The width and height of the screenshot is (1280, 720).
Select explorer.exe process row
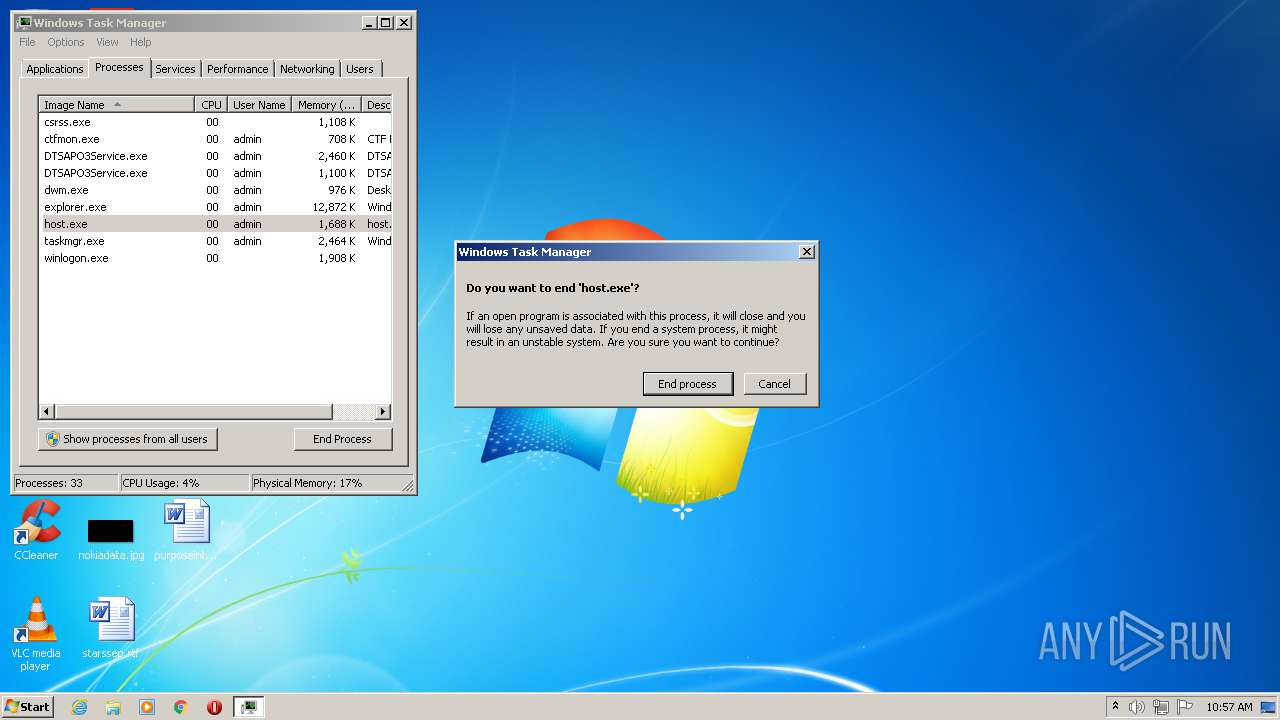(x=215, y=207)
